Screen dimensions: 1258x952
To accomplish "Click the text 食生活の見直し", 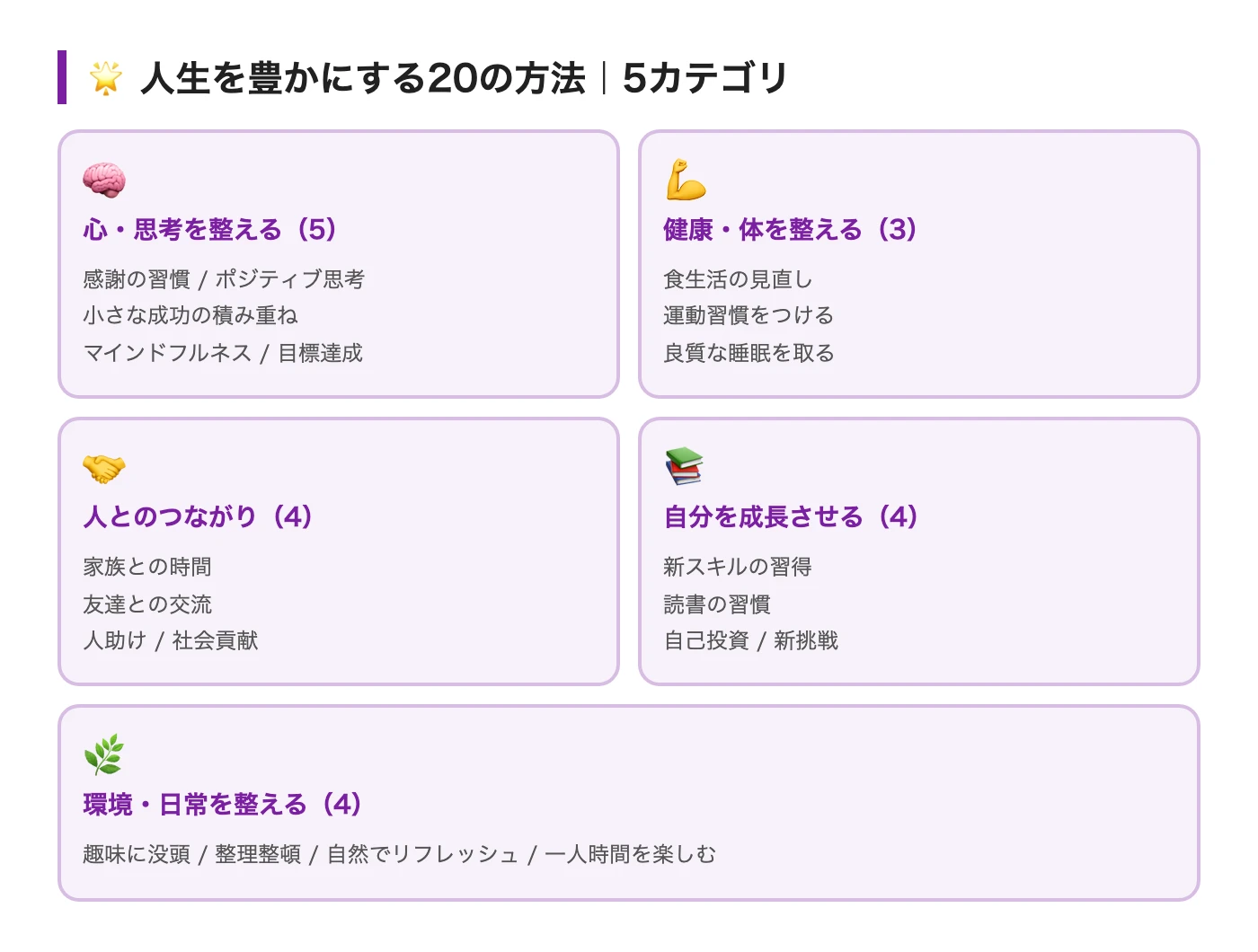I will pyautogui.click(x=738, y=279).
